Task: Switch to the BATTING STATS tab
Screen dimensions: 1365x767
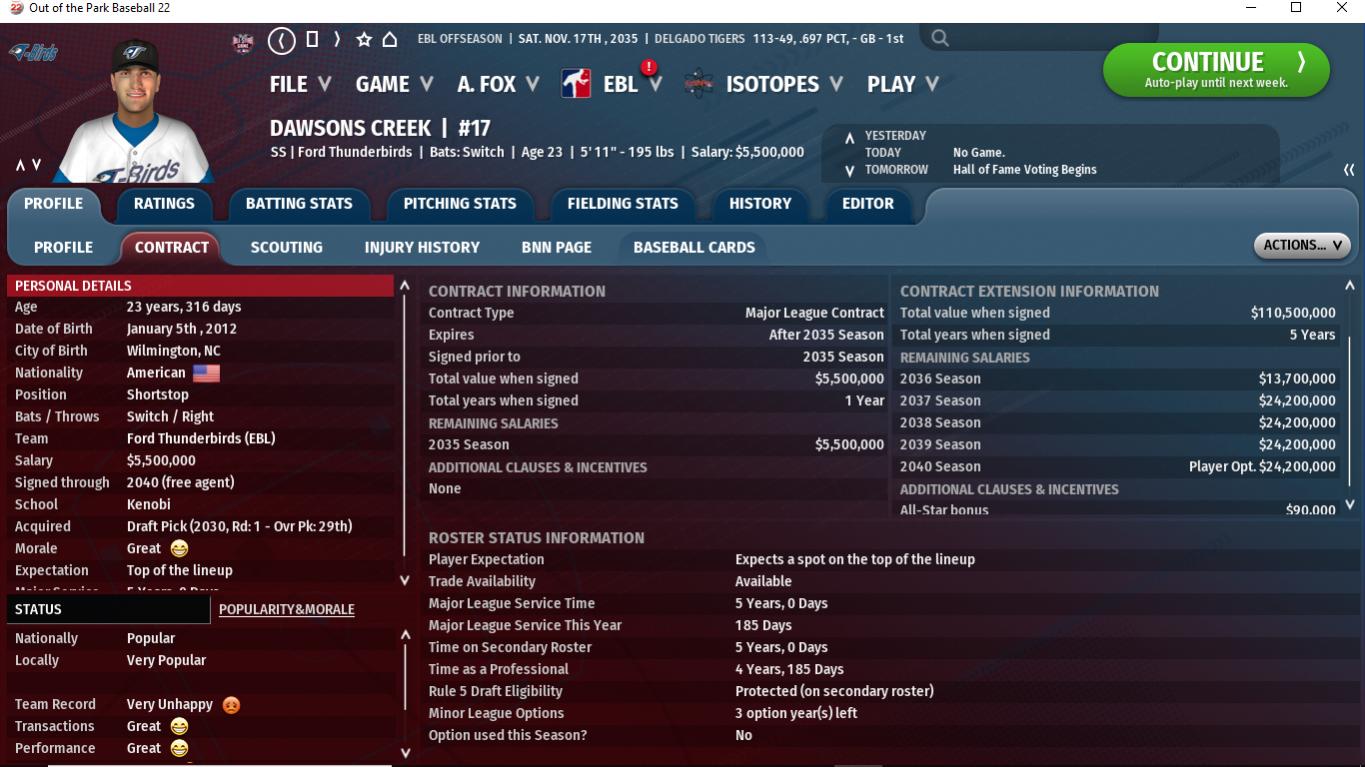Action: pyautogui.click(x=299, y=203)
